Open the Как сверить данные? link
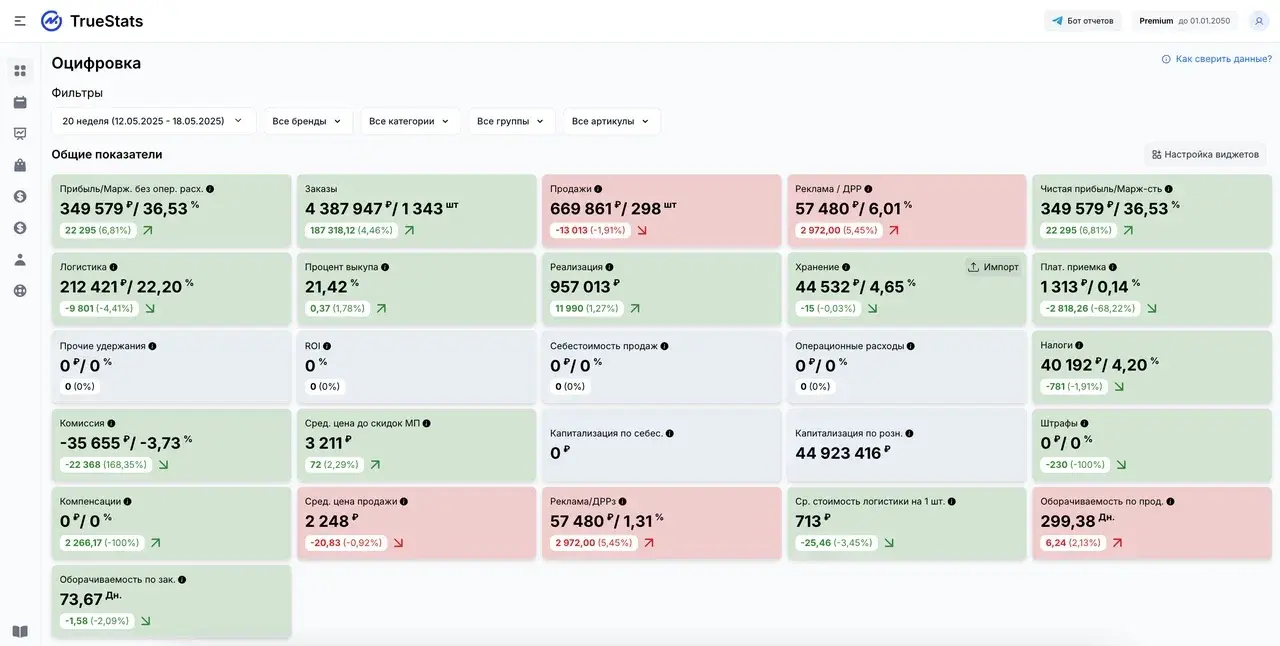 pos(1216,59)
